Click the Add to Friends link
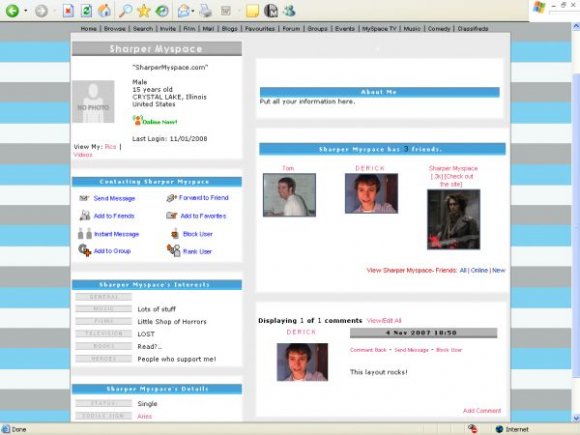The width and height of the screenshot is (580, 435). pos(114,216)
